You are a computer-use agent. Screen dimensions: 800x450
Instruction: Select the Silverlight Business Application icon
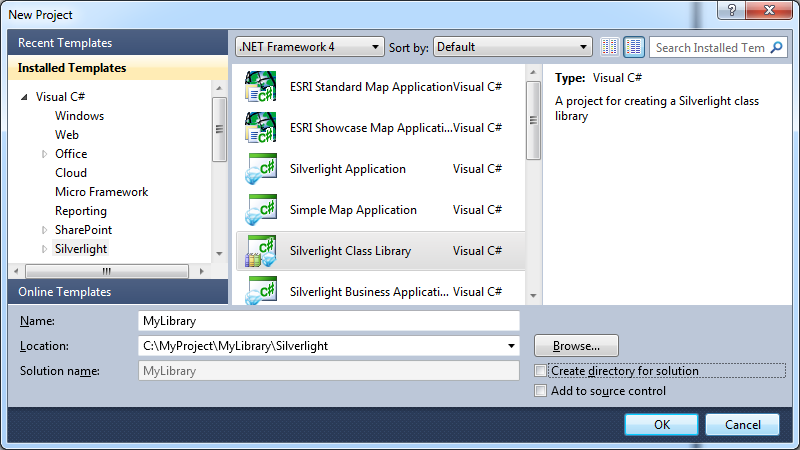pos(260,291)
